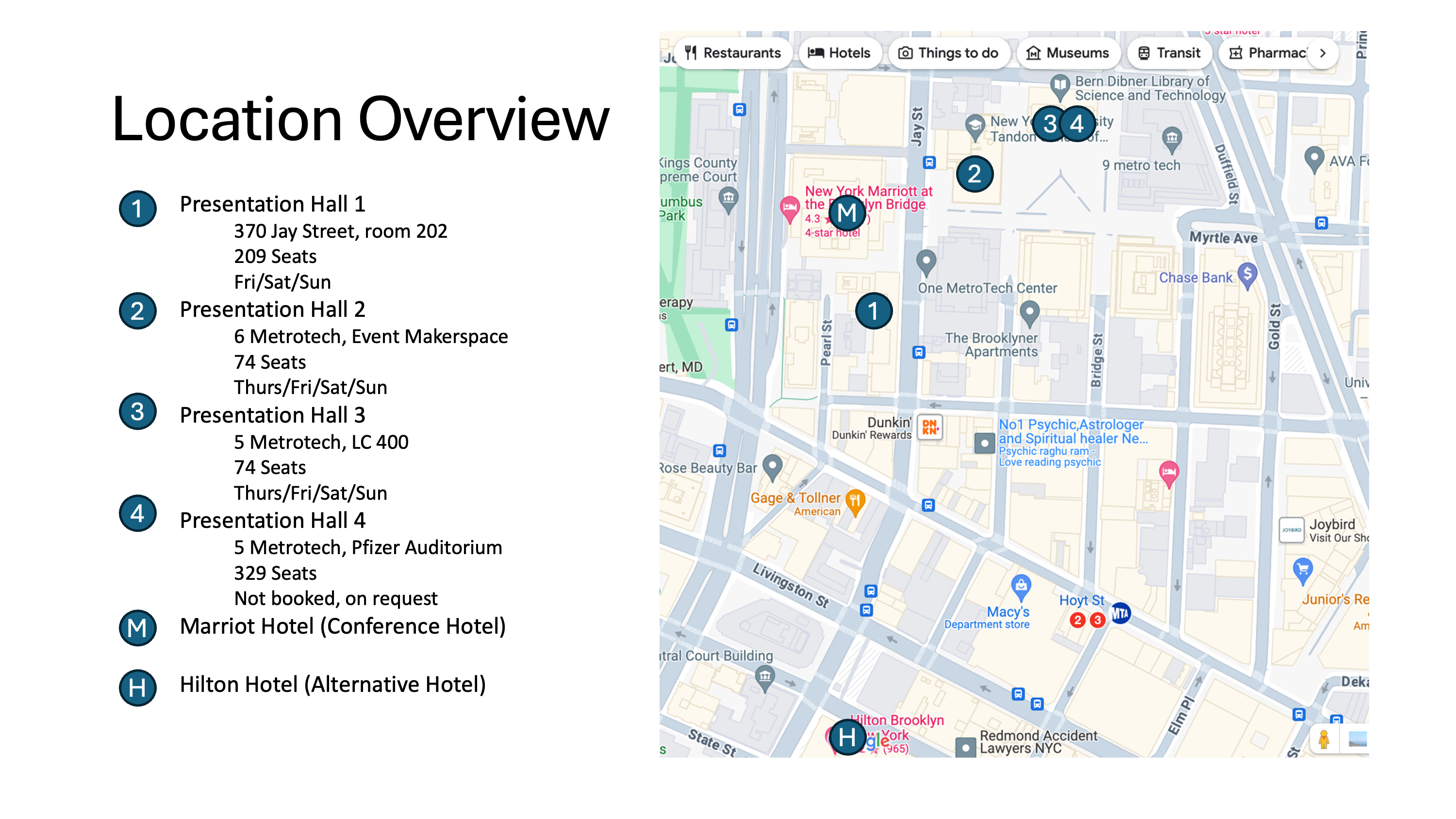Click the Macy's shopping bag pin

point(1021,586)
